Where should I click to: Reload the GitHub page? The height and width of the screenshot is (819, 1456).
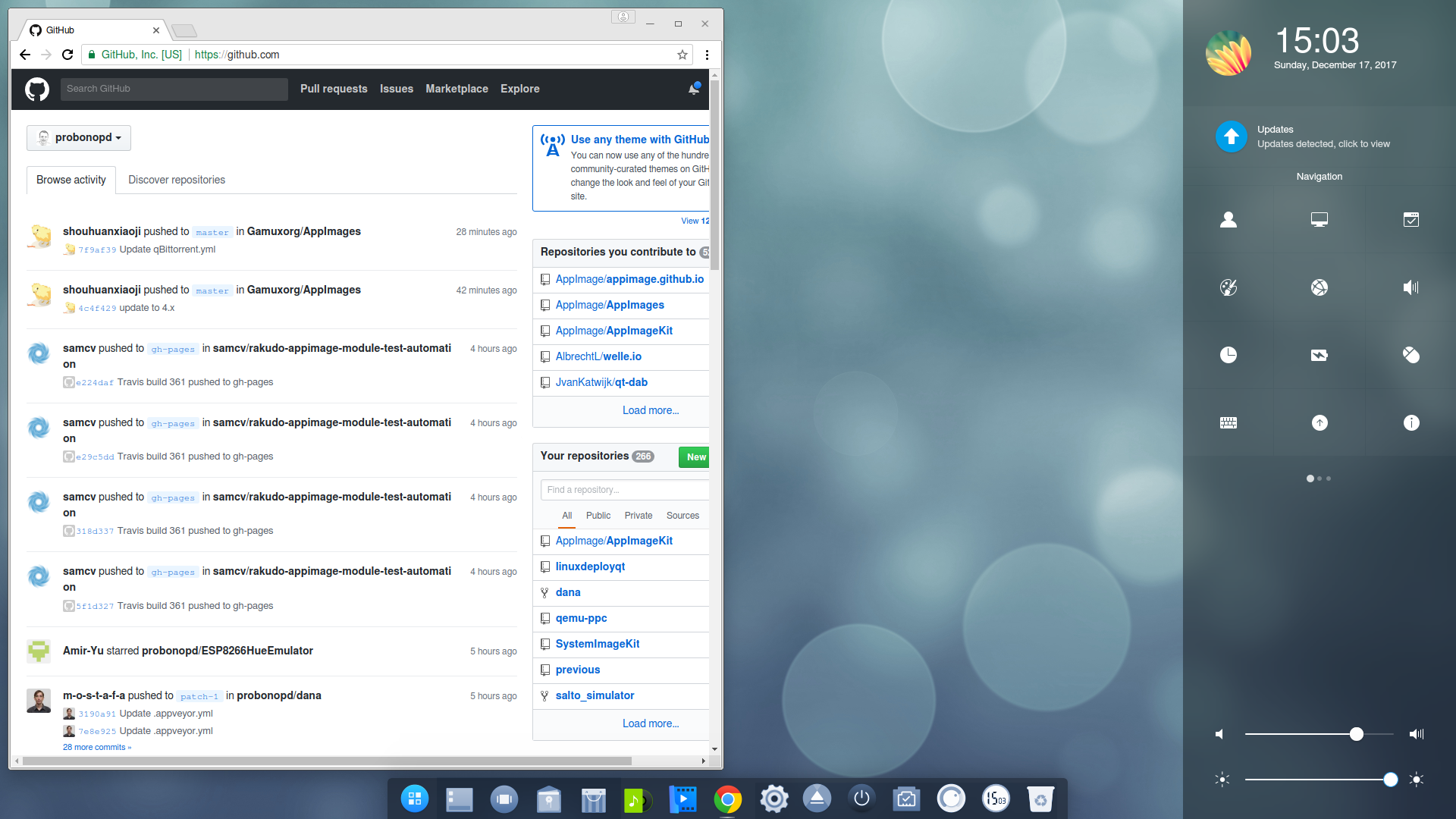point(67,55)
